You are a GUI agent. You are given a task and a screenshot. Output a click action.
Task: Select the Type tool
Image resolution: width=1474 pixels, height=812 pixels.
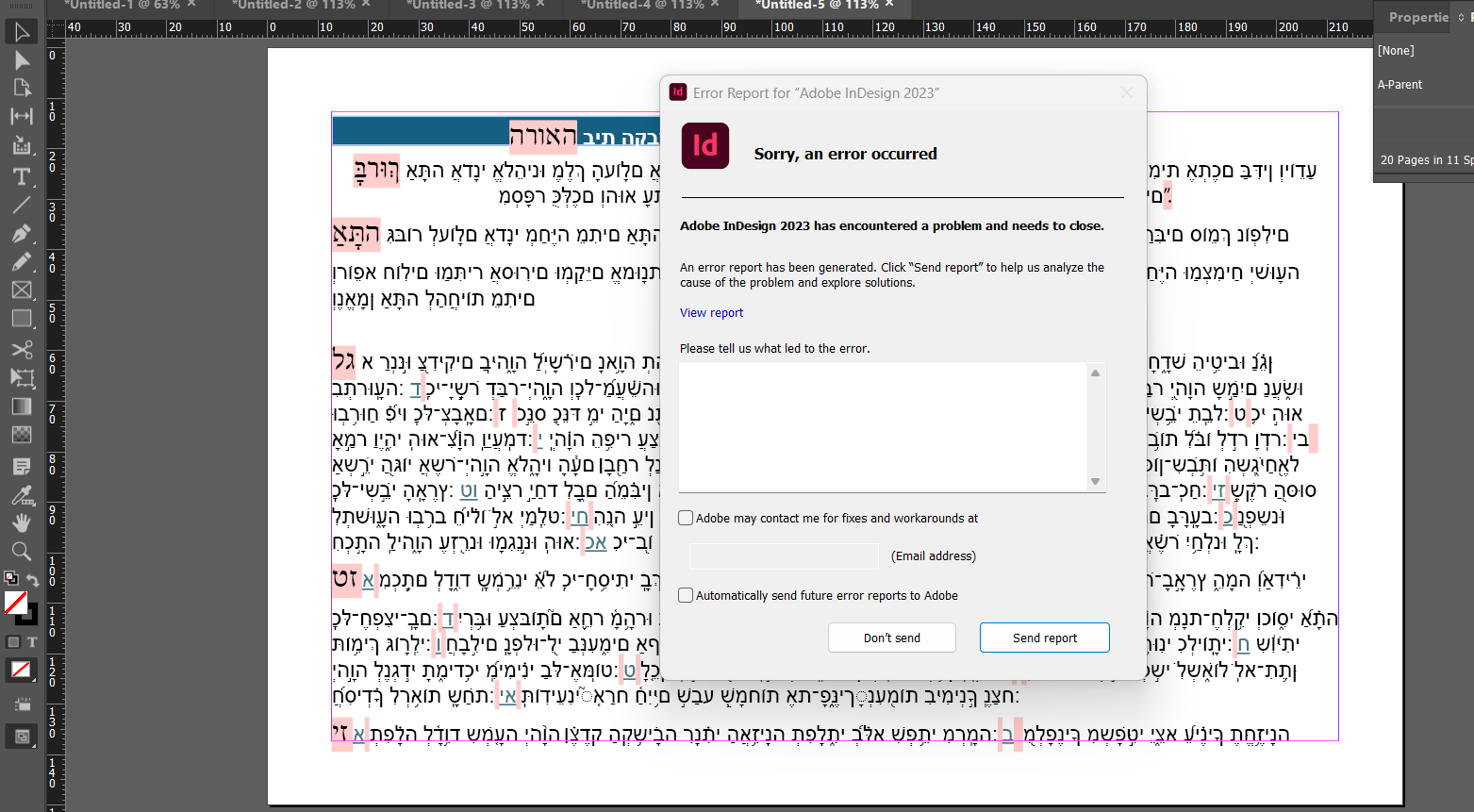point(23,175)
